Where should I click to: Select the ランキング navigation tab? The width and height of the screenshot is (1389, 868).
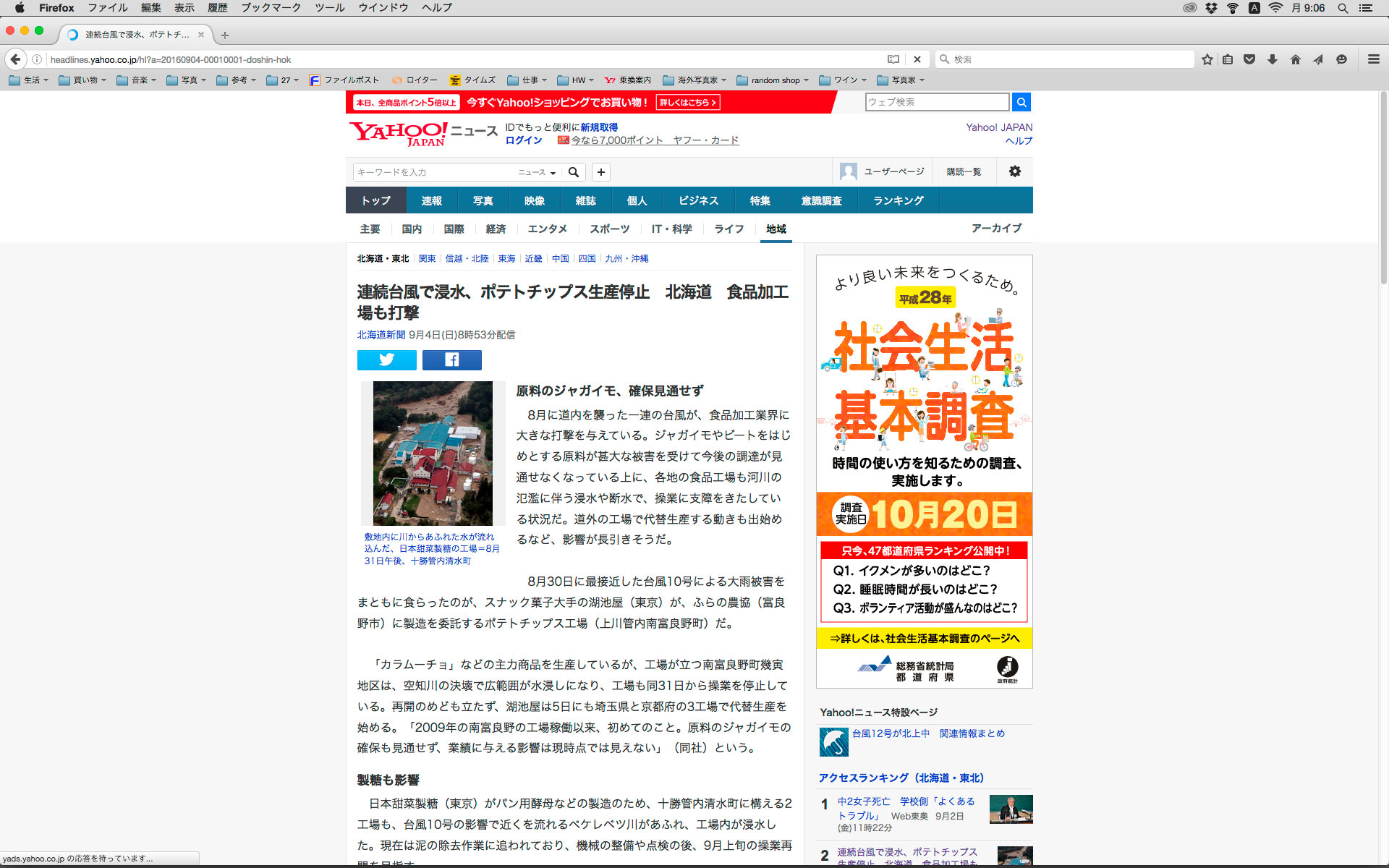[898, 200]
